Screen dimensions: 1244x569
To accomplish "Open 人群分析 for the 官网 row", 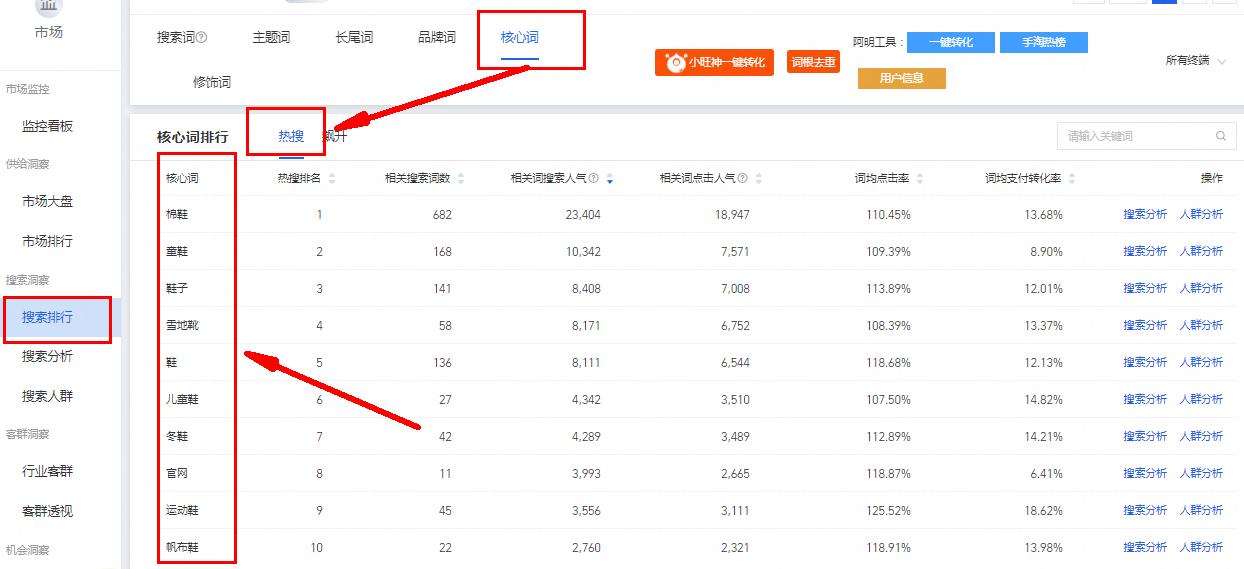I will tap(1201, 473).
